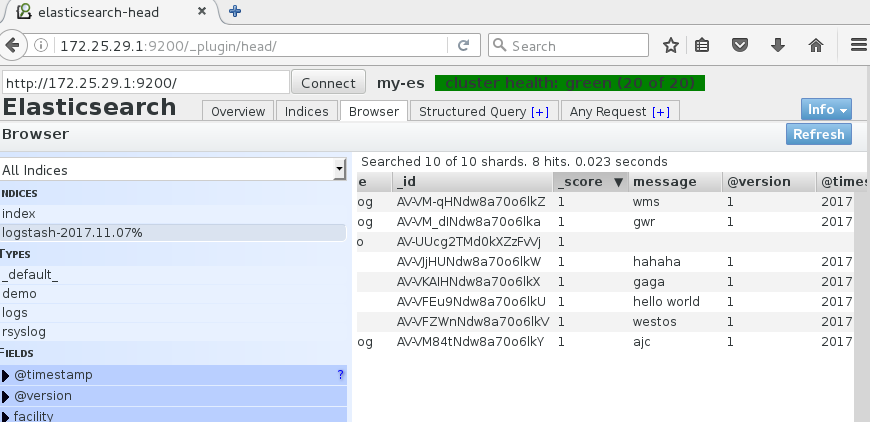
Task: Click the search summary '8 hits' text
Action: 549,162
